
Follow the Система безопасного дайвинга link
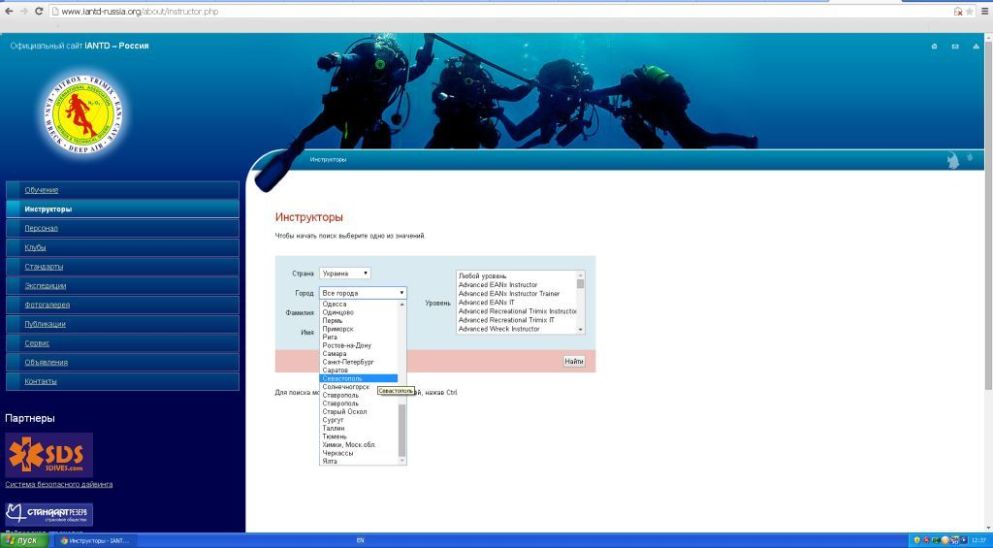(x=59, y=485)
